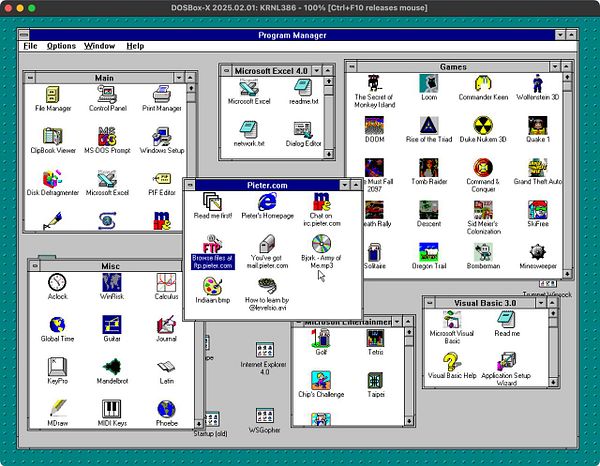
Task: Open the Games window control-menu box
Action: pos(352,67)
